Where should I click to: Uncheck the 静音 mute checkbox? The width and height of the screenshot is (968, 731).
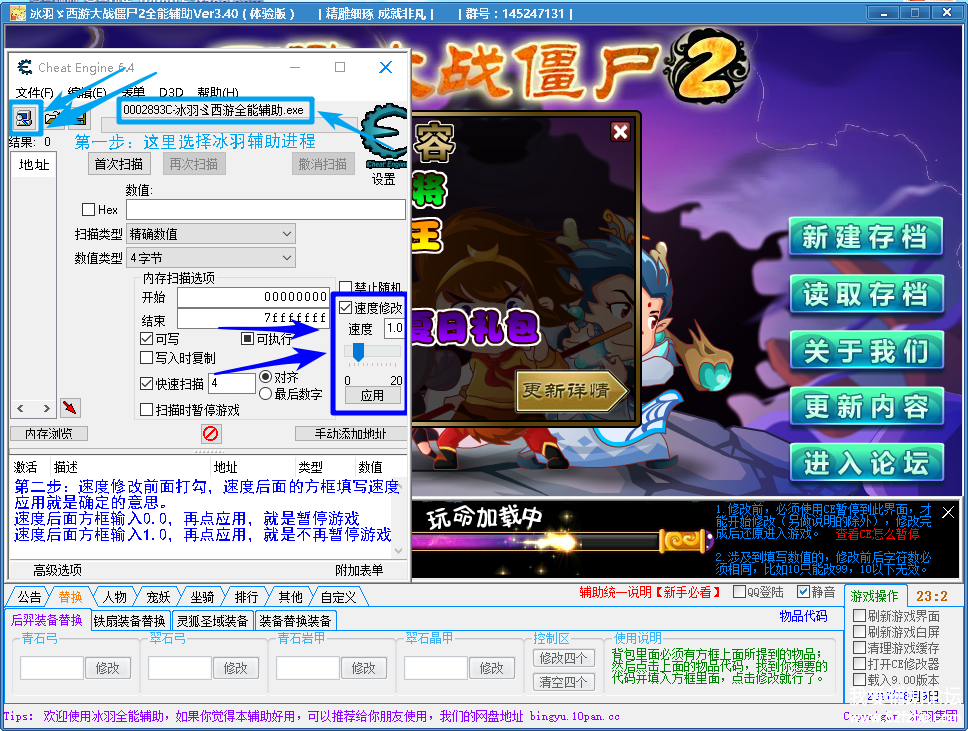(803, 591)
